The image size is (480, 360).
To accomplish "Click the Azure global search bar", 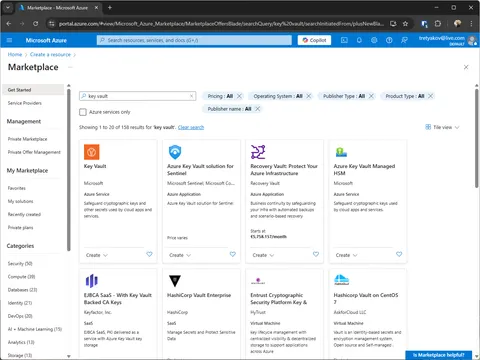I will click(194, 40).
